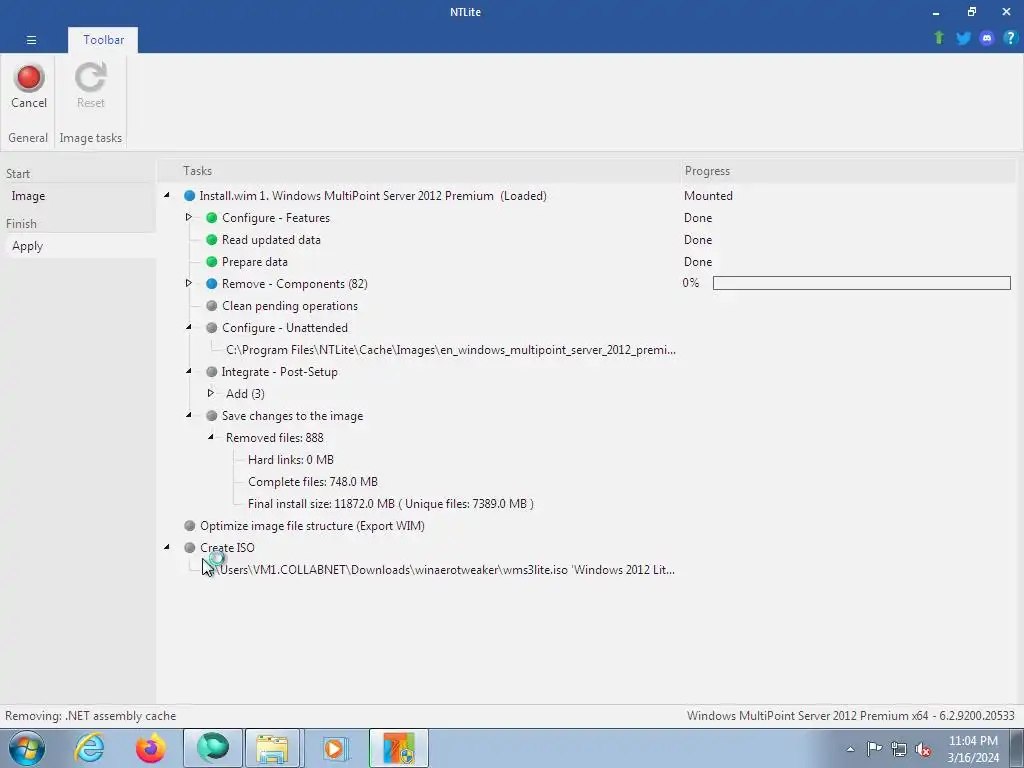Screen dimensions: 1024x768
Task: Open Windows Start orb
Action: coord(27,748)
